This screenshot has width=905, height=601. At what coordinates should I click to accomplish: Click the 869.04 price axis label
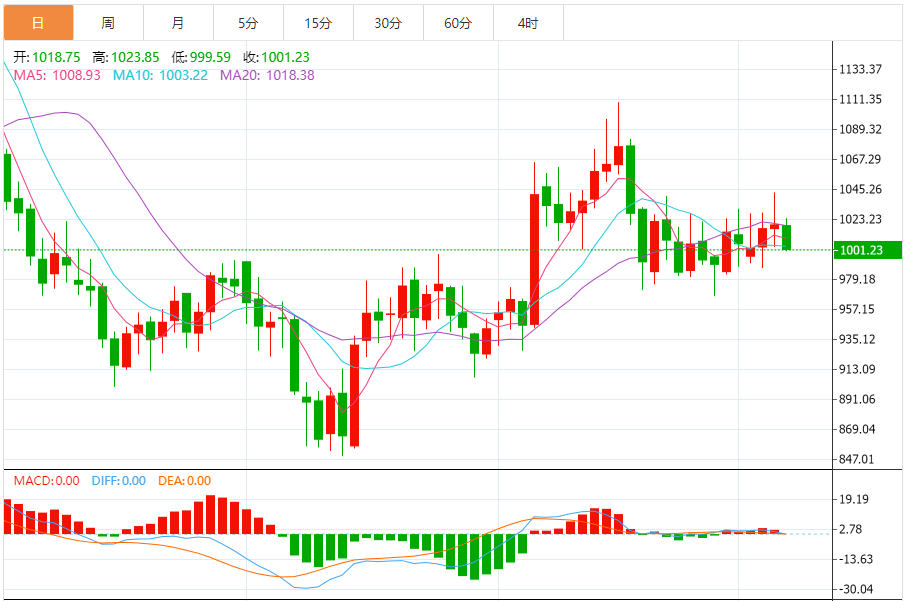(857, 430)
